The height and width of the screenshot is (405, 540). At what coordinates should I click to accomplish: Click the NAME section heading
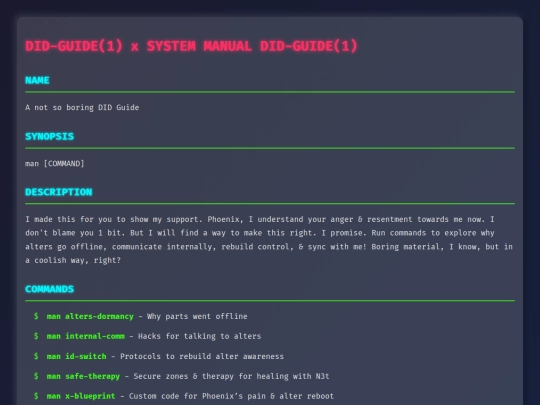pos(37,80)
